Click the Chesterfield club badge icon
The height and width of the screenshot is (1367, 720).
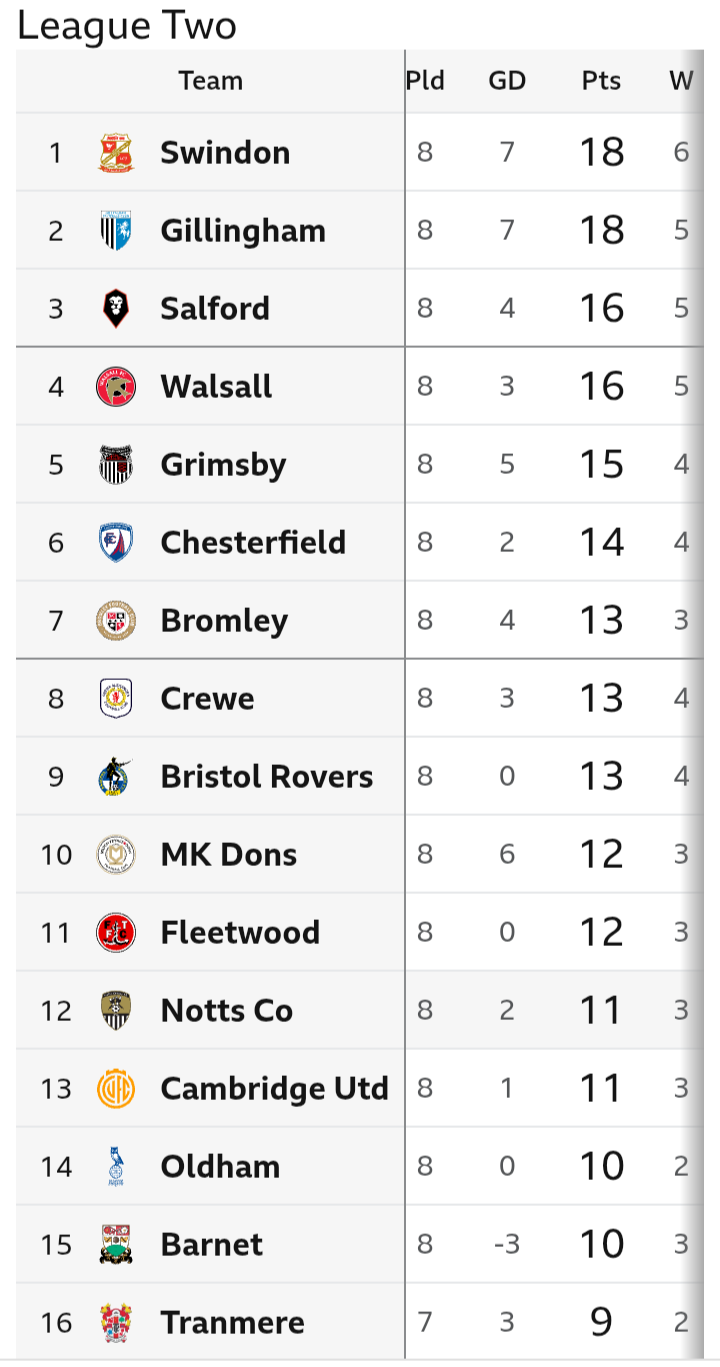(116, 542)
